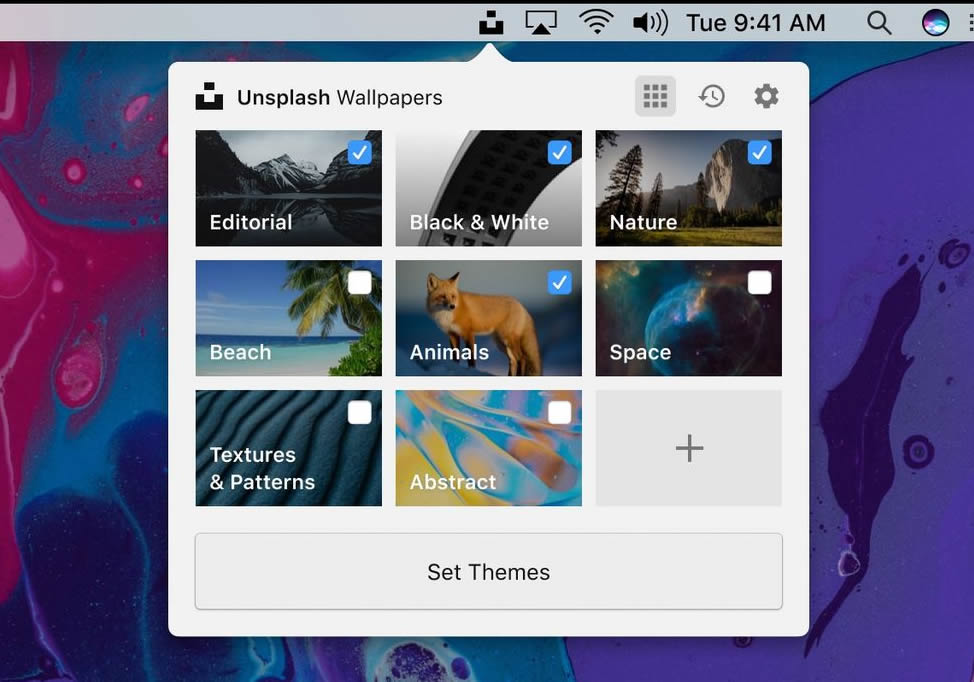Click the volume speaker icon
Screen dimensions: 974x682
point(650,22)
